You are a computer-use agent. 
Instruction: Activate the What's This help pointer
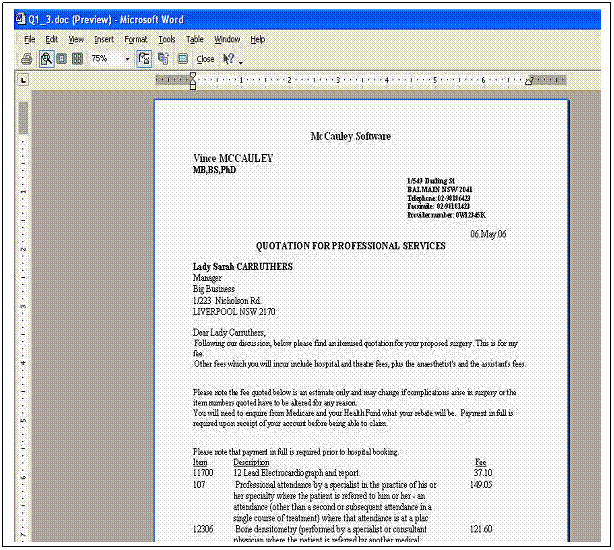click(x=228, y=59)
